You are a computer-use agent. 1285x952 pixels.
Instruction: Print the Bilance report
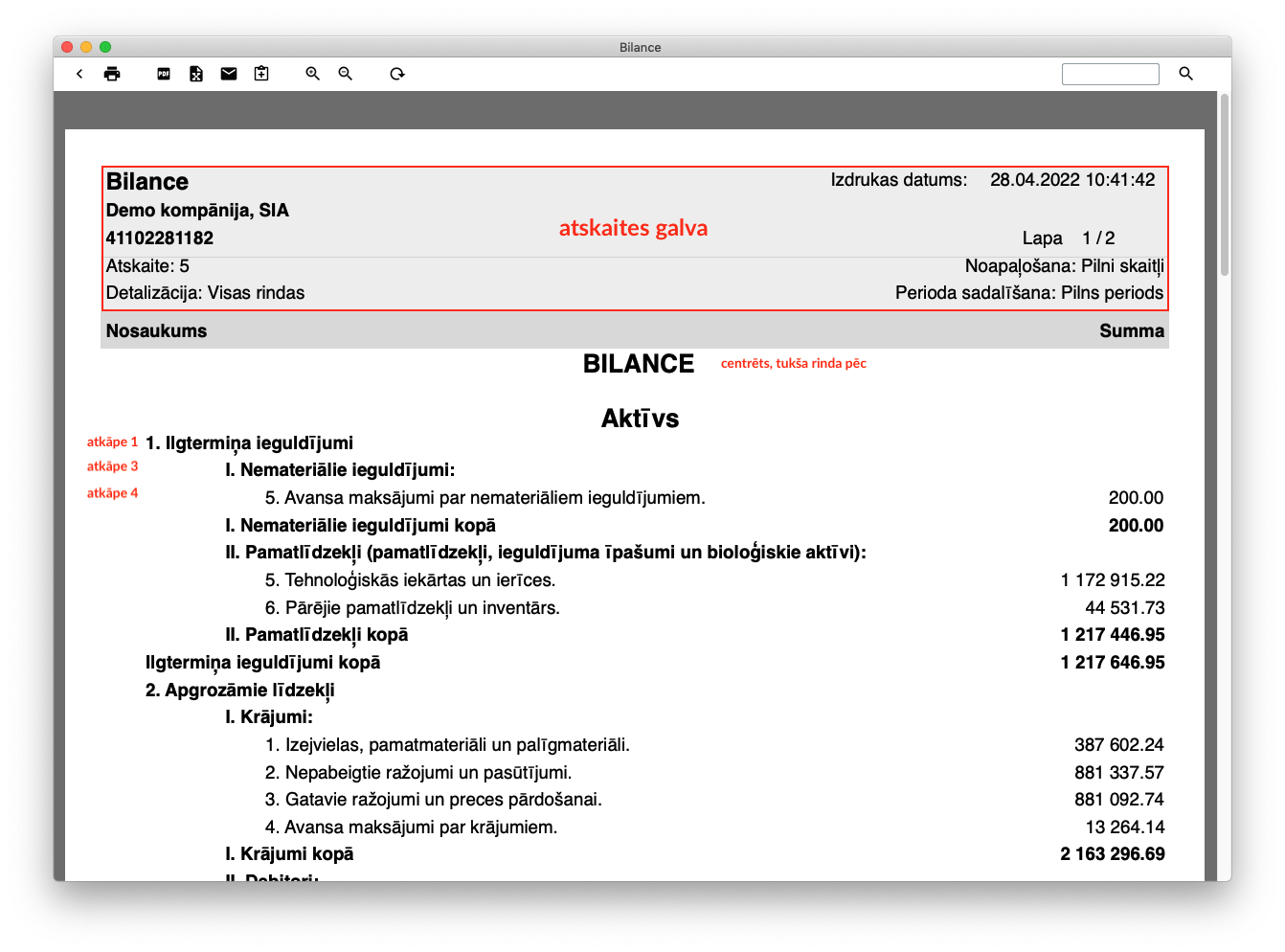point(112,74)
